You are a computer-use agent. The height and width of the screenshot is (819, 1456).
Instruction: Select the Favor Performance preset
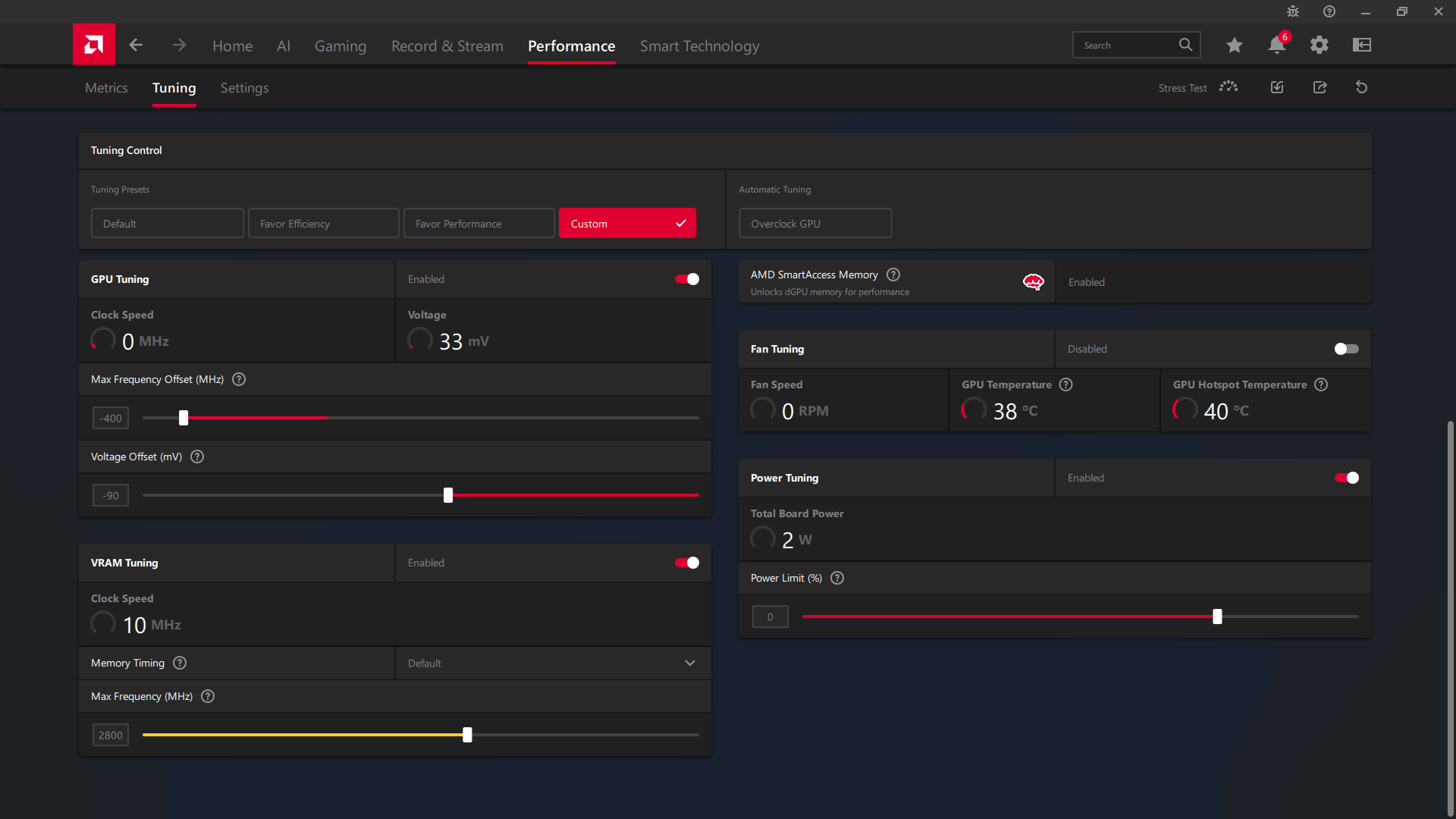coord(479,223)
